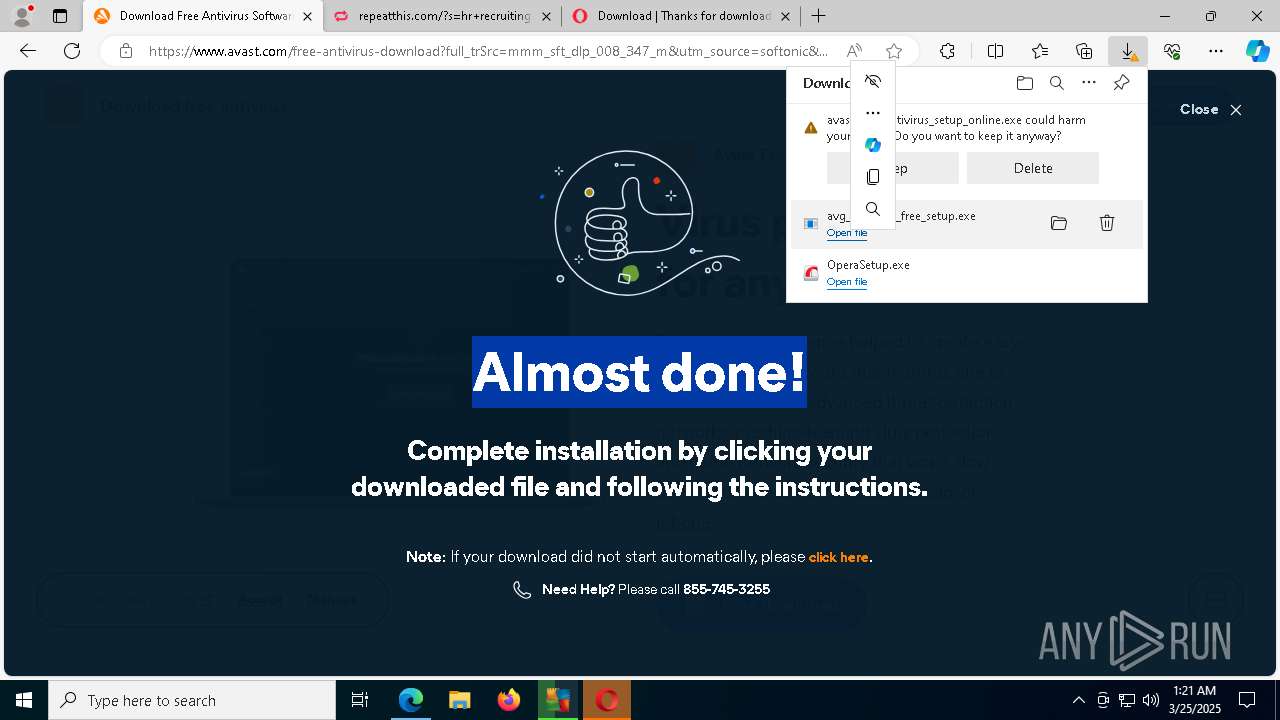Open the Opera taskbar icon

pos(607,700)
